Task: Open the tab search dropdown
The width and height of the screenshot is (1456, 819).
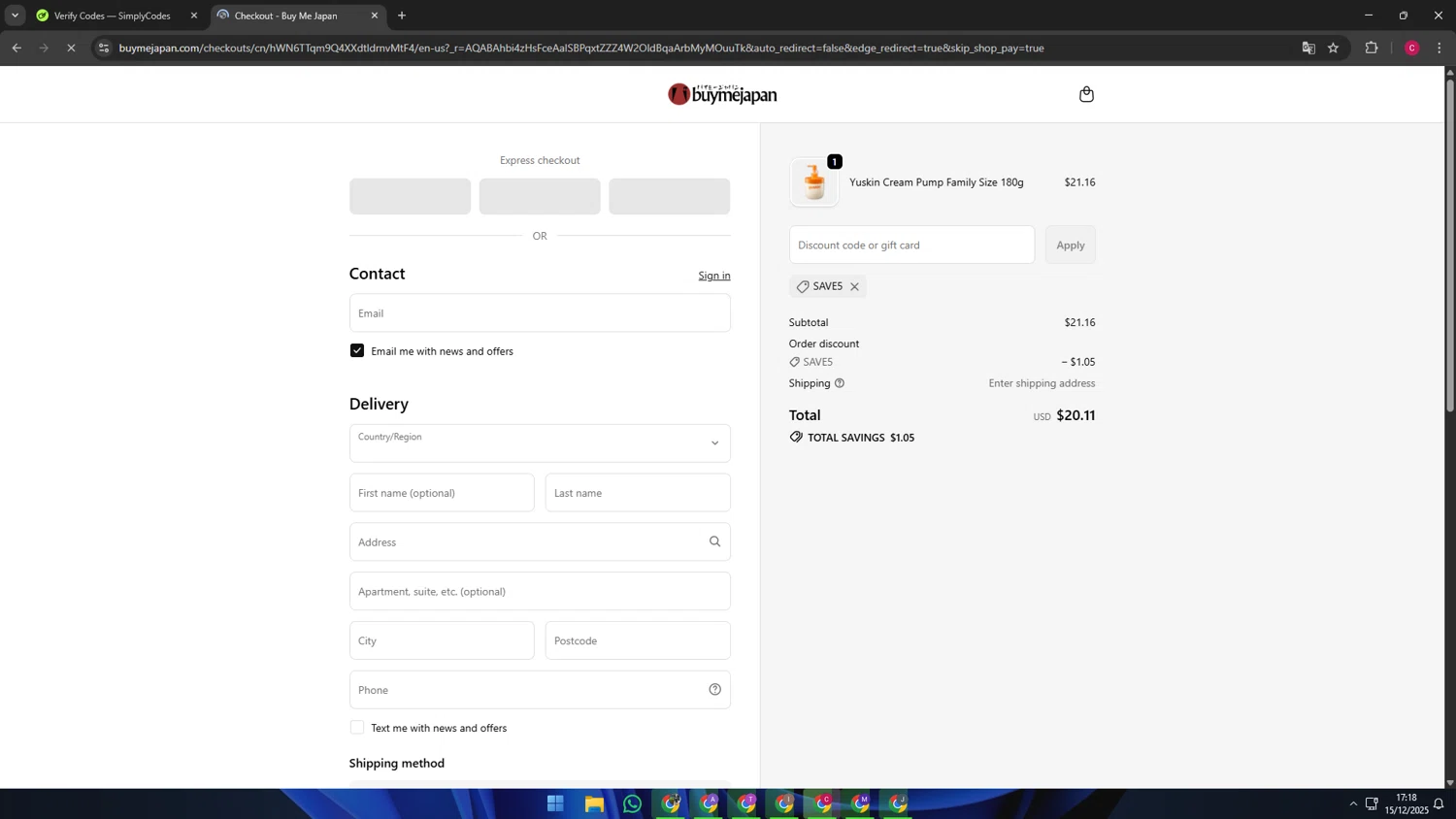Action: click(x=15, y=16)
